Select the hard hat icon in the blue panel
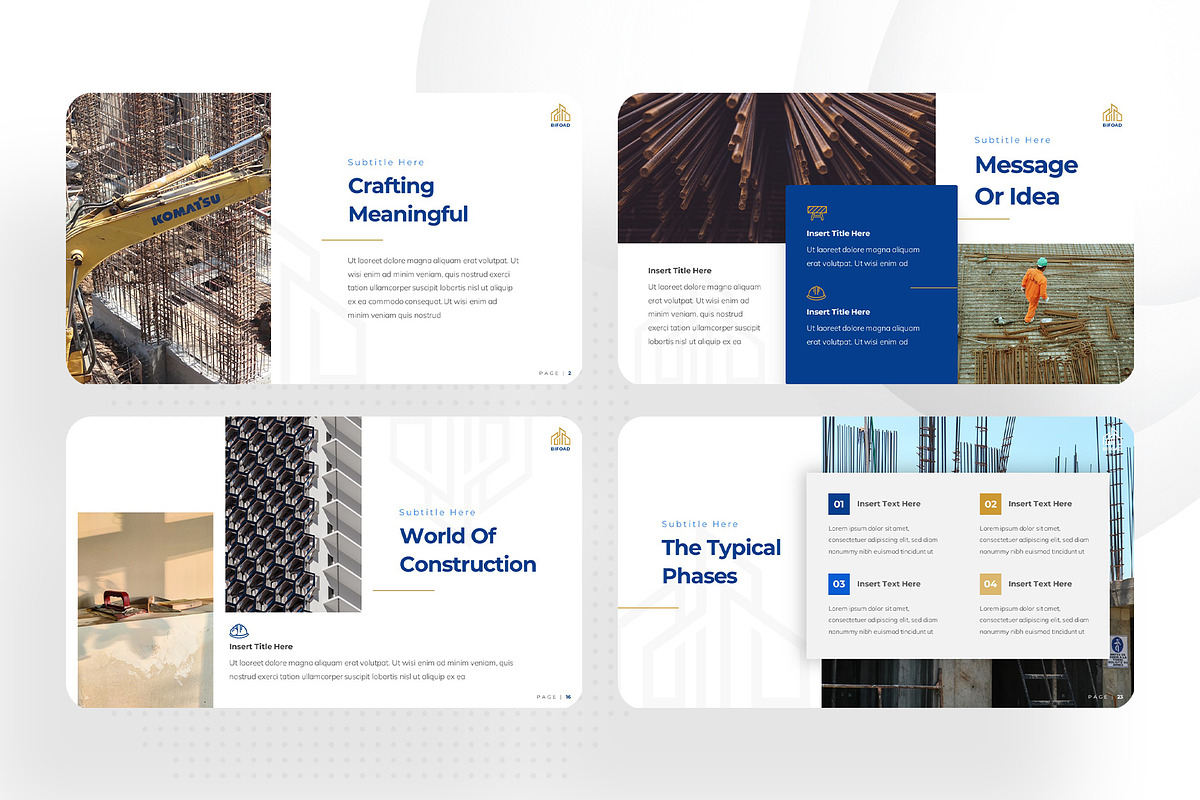The width and height of the screenshot is (1200, 800). (x=816, y=292)
